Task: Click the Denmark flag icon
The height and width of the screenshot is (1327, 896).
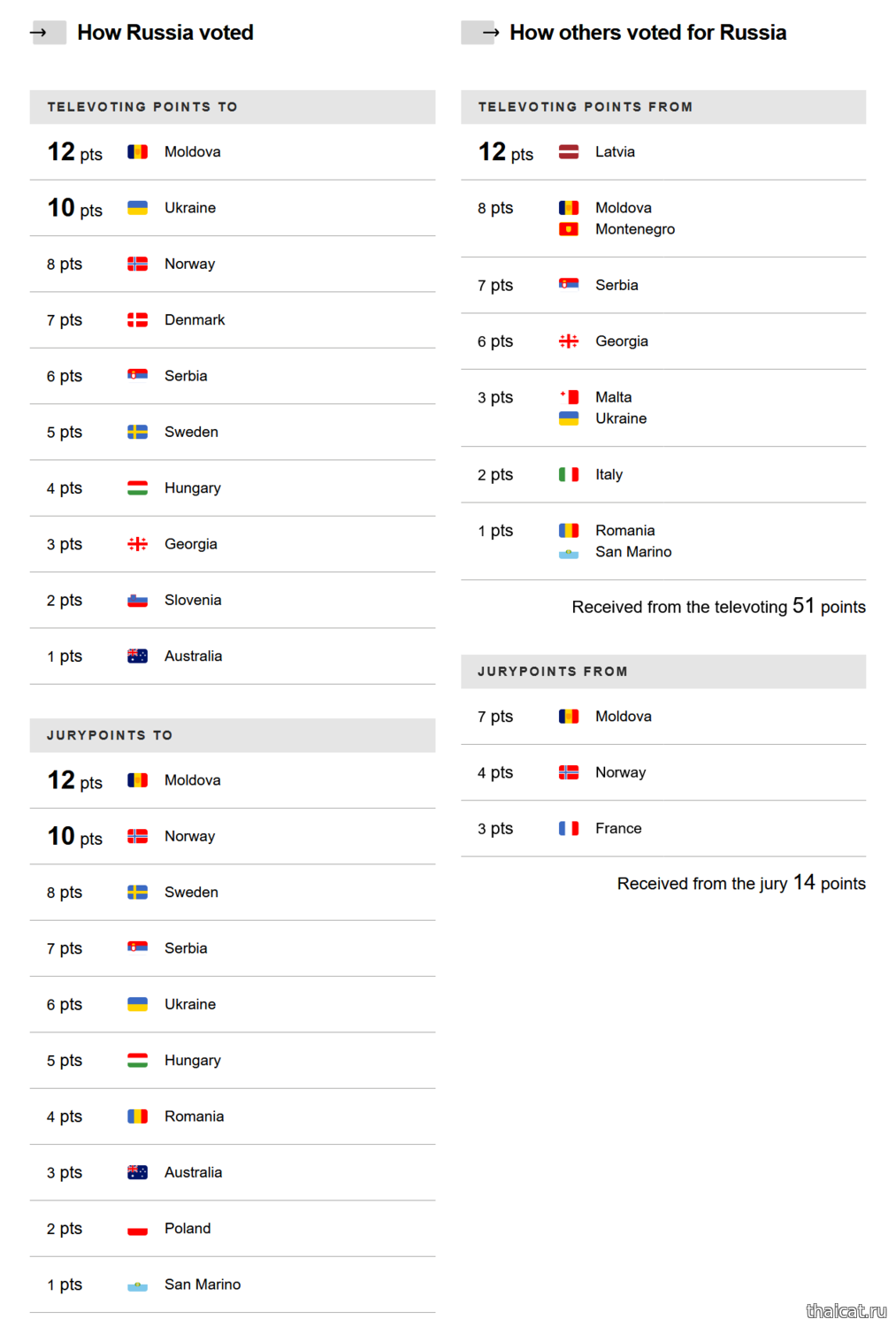Action: [137, 320]
